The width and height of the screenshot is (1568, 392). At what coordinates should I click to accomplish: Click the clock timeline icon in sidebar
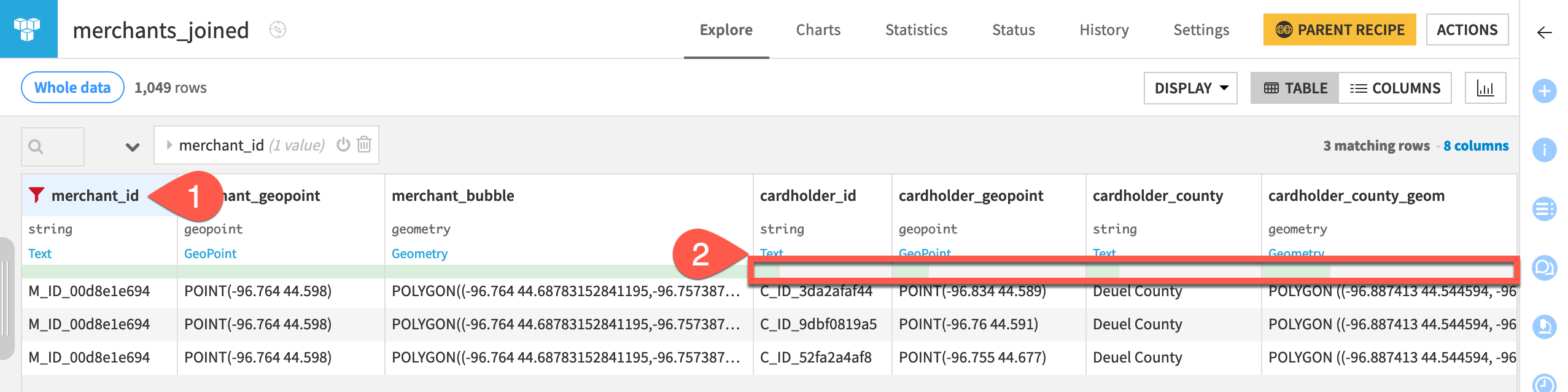(x=1544, y=383)
